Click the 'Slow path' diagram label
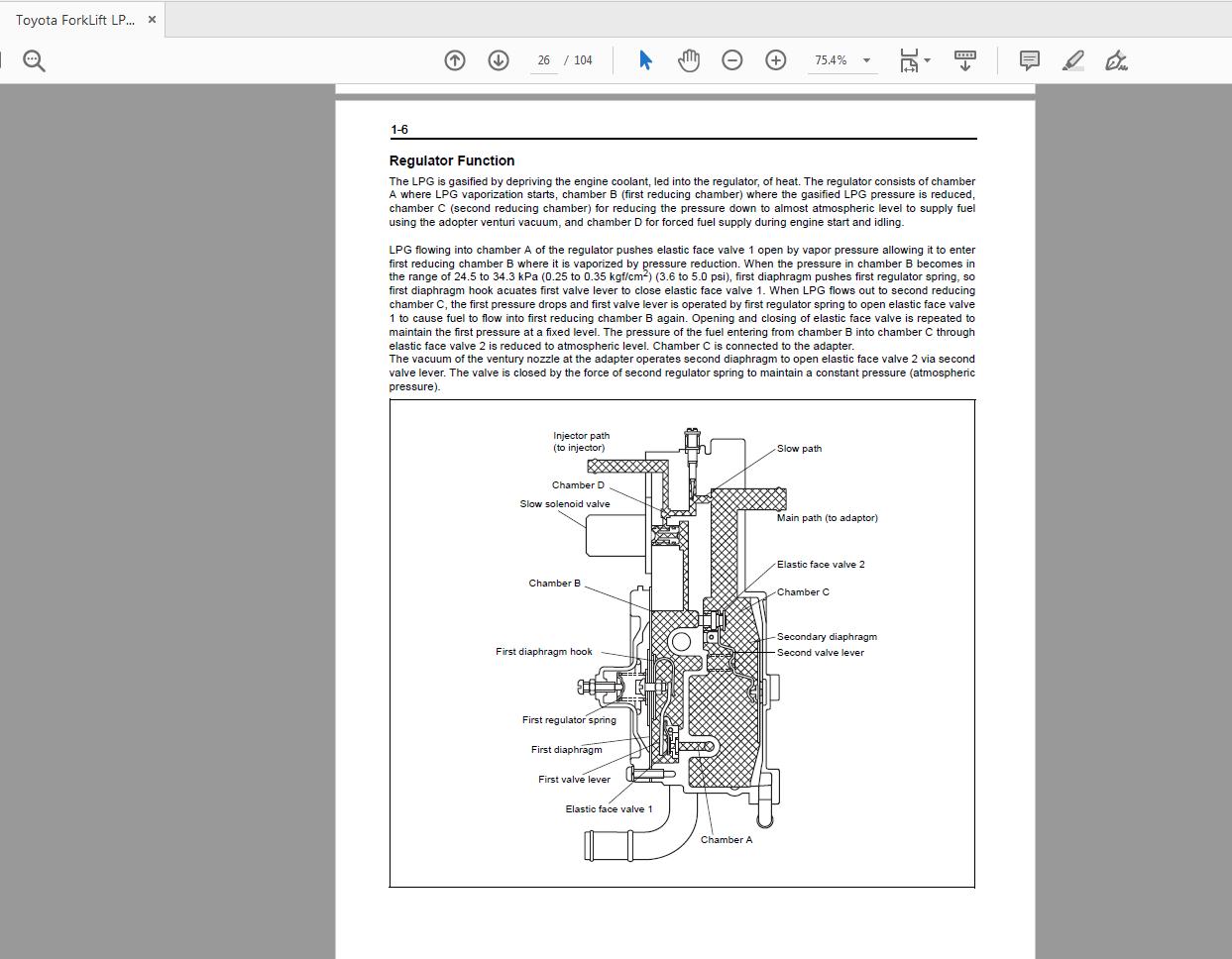The height and width of the screenshot is (959, 1232). (x=799, y=449)
